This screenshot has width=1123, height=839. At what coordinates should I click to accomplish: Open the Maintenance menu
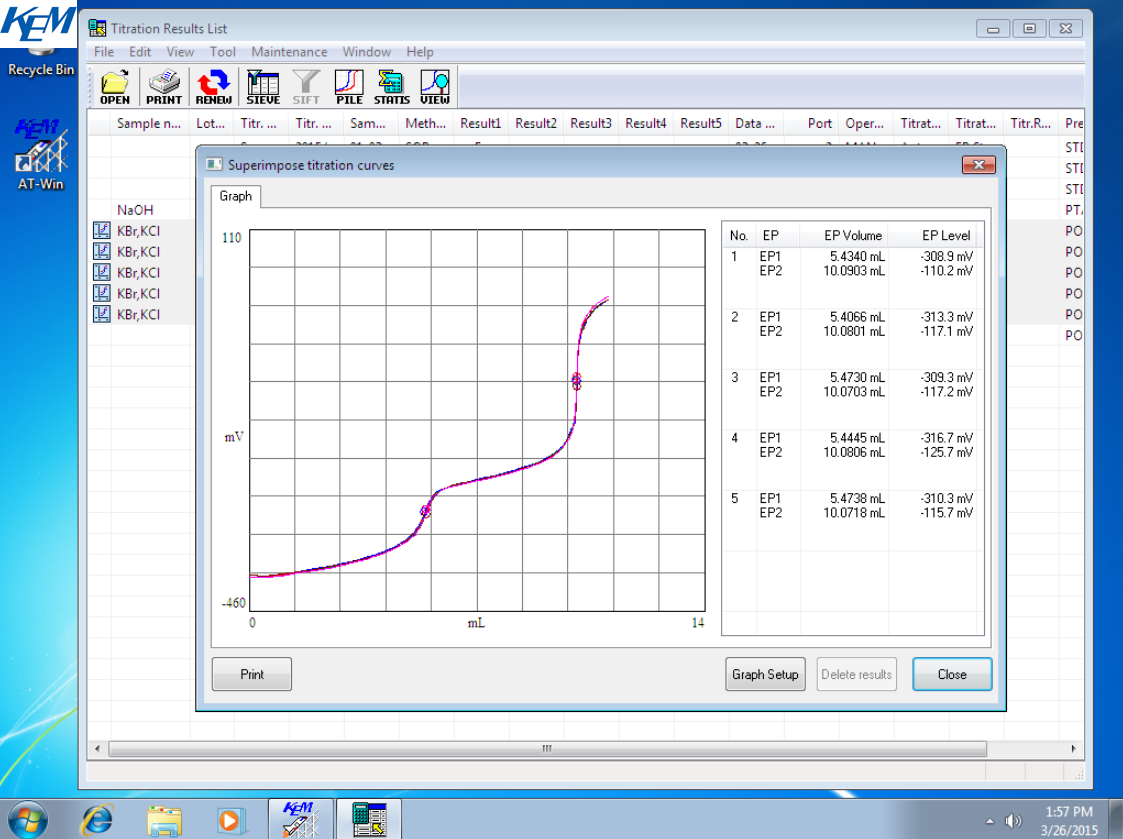[x=289, y=52]
